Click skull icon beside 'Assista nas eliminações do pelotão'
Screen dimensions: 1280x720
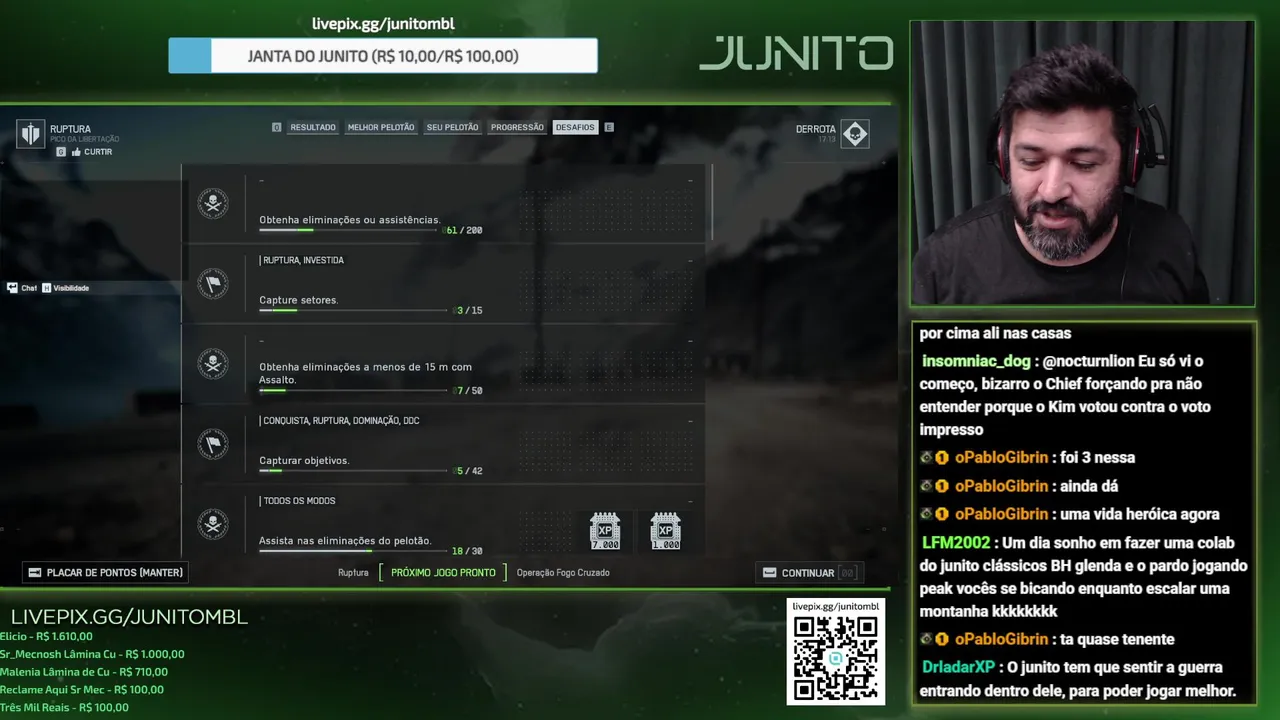coord(212,524)
